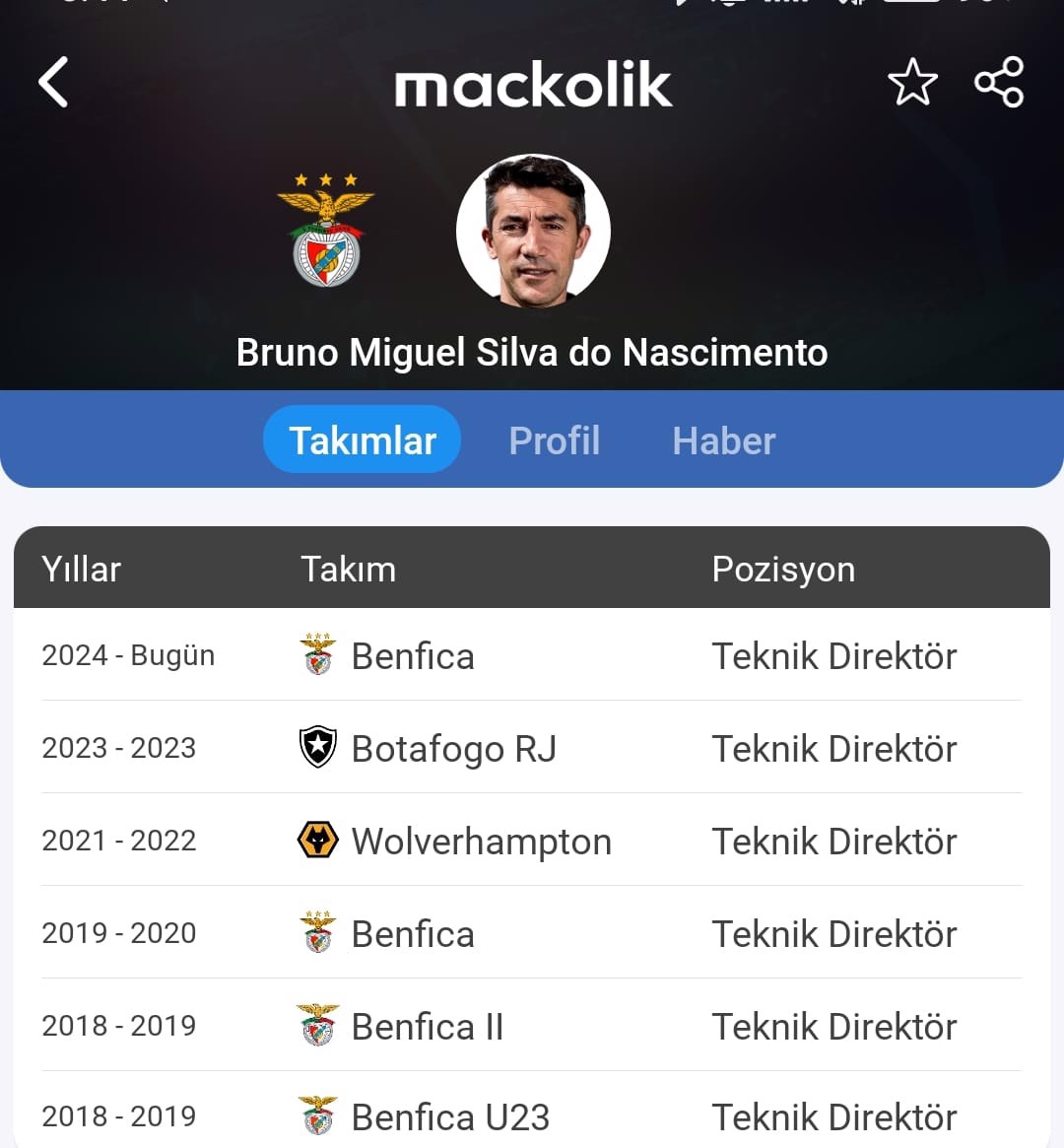Tap the Pozisyon column header
The height and width of the screenshot is (1148, 1064).
[783, 570]
